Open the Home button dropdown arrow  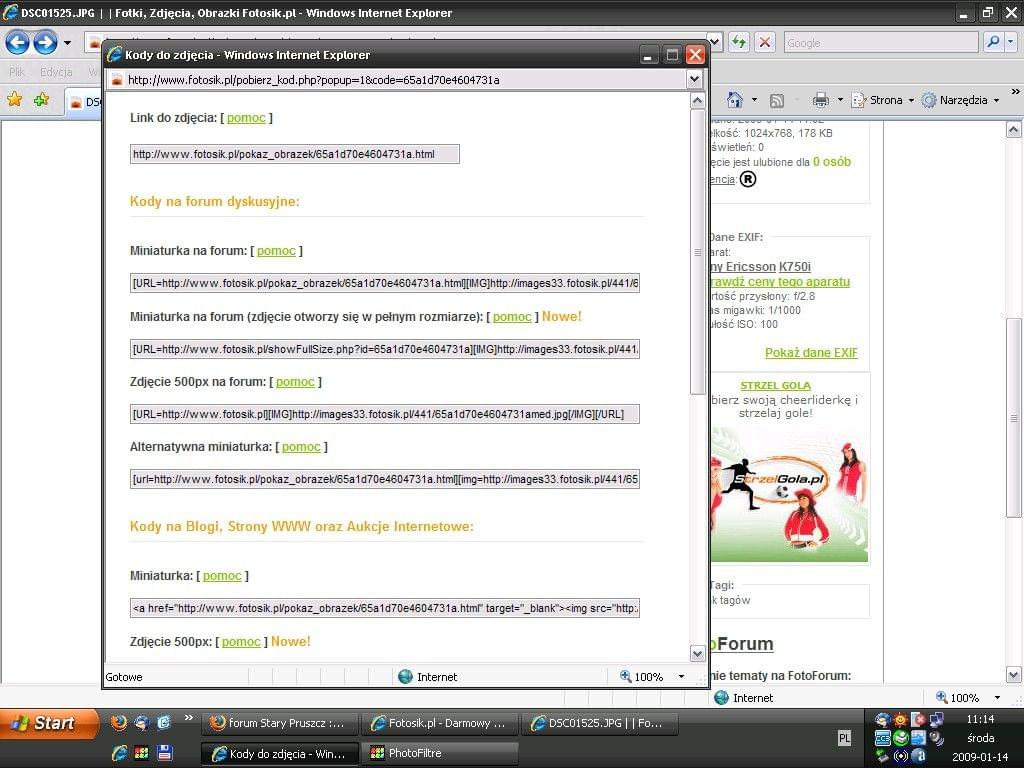(x=754, y=100)
